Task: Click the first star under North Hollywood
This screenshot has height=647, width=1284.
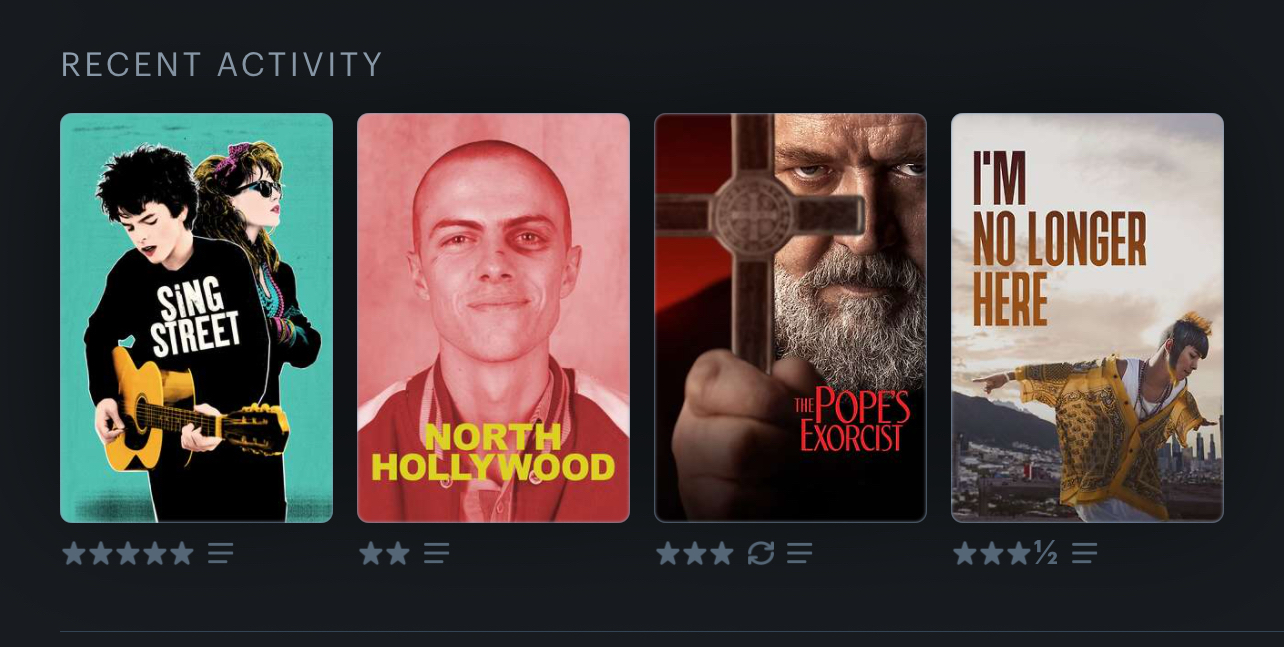Action: pyautogui.click(x=371, y=553)
